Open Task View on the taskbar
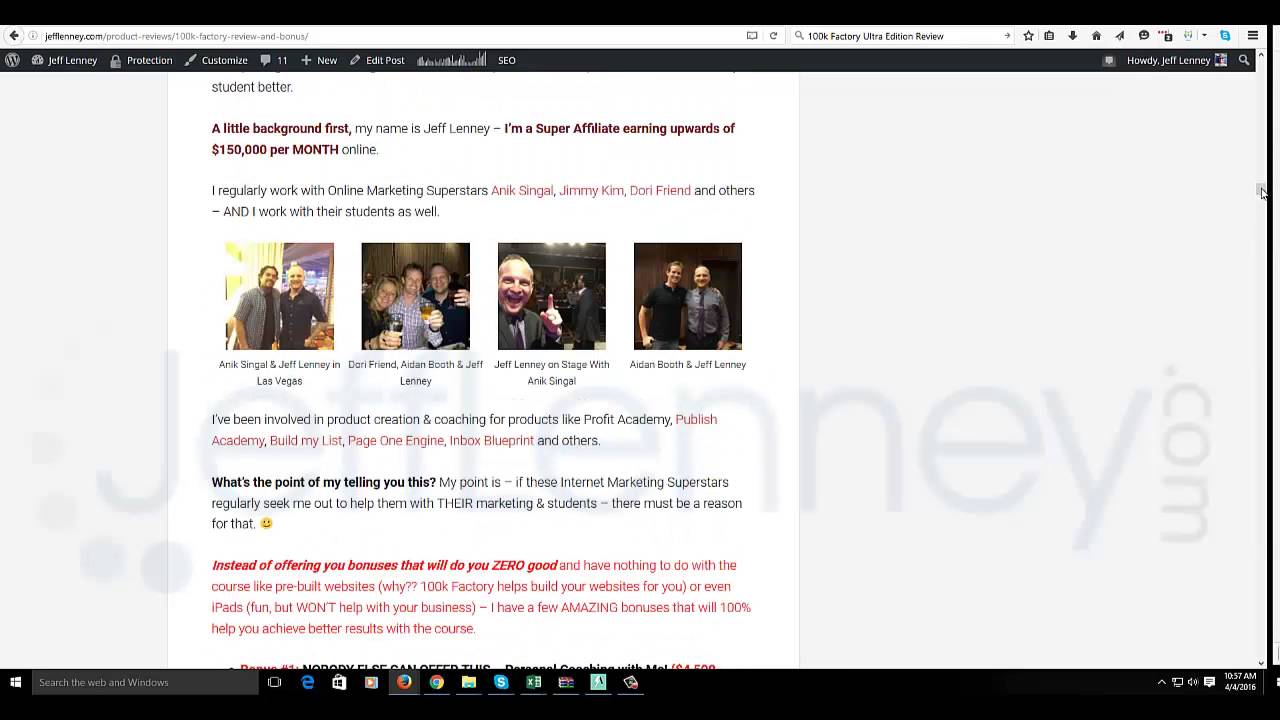 tap(274, 682)
